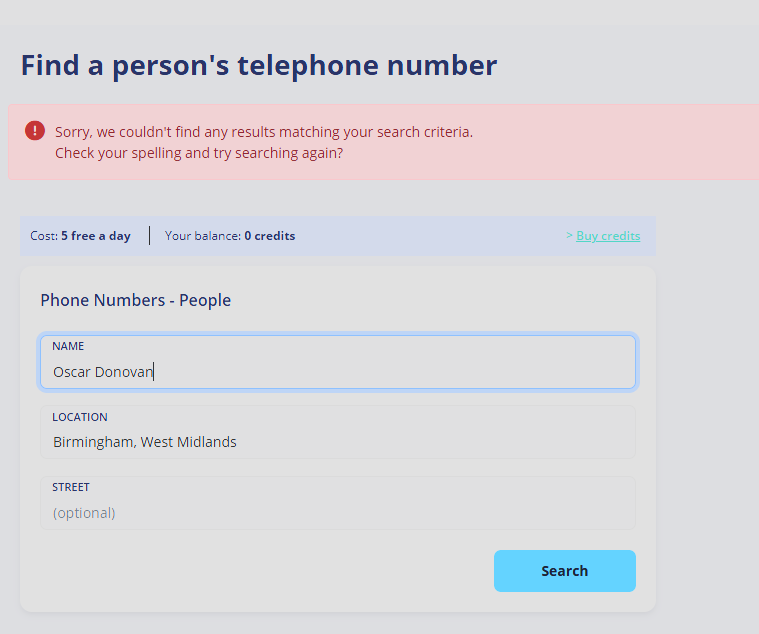Click the LOCATION field label
759x634 pixels.
coord(80,417)
